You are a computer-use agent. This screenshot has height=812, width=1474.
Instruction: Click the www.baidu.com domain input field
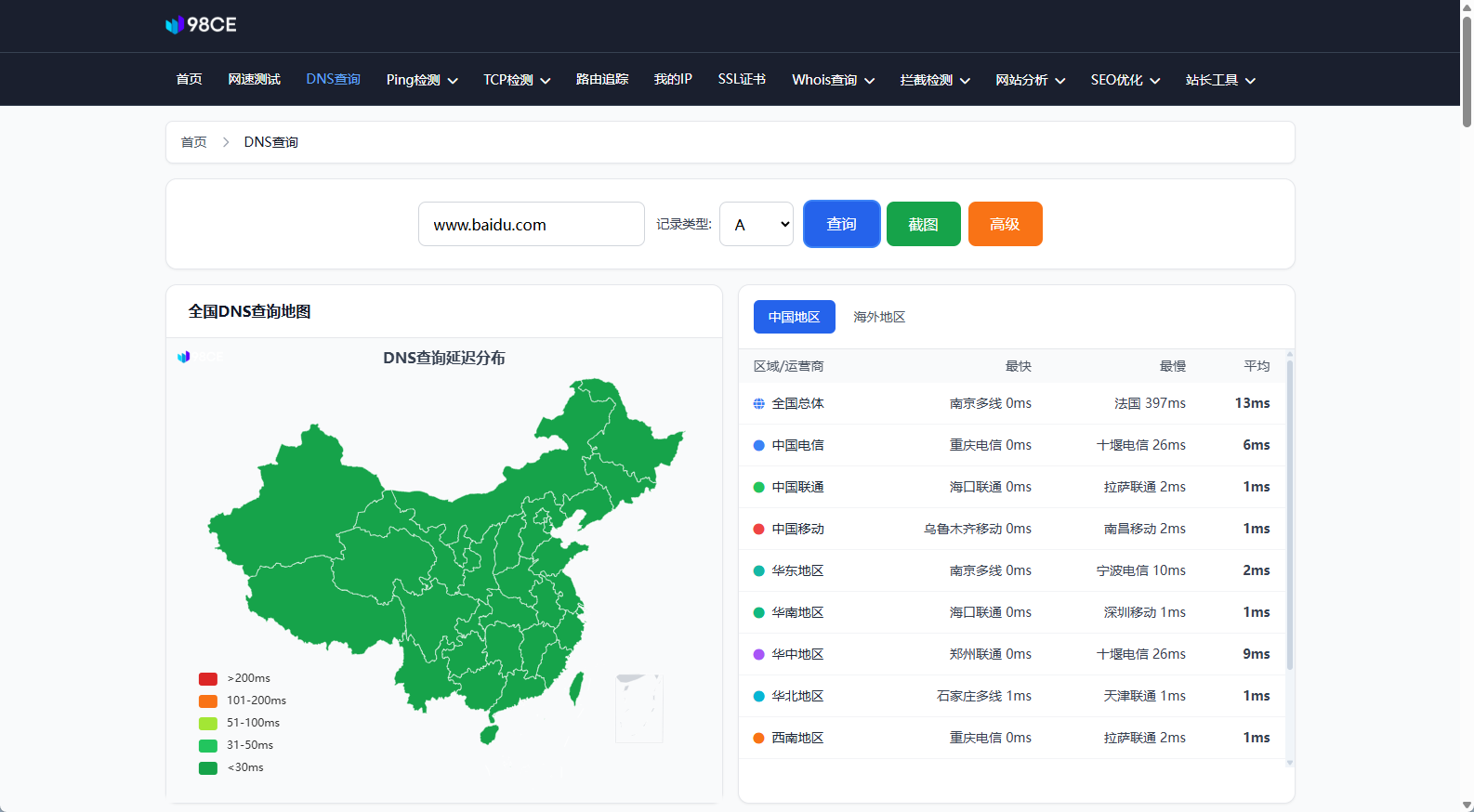click(531, 224)
